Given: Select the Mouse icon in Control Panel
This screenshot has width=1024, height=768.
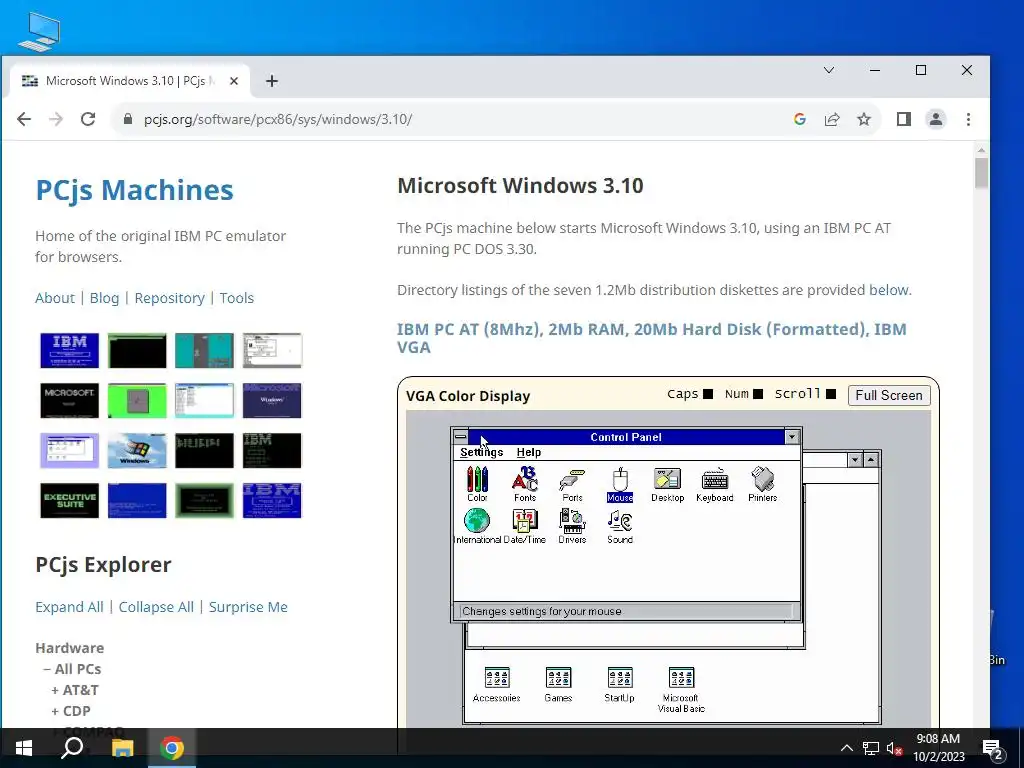Looking at the screenshot, I should point(620,484).
